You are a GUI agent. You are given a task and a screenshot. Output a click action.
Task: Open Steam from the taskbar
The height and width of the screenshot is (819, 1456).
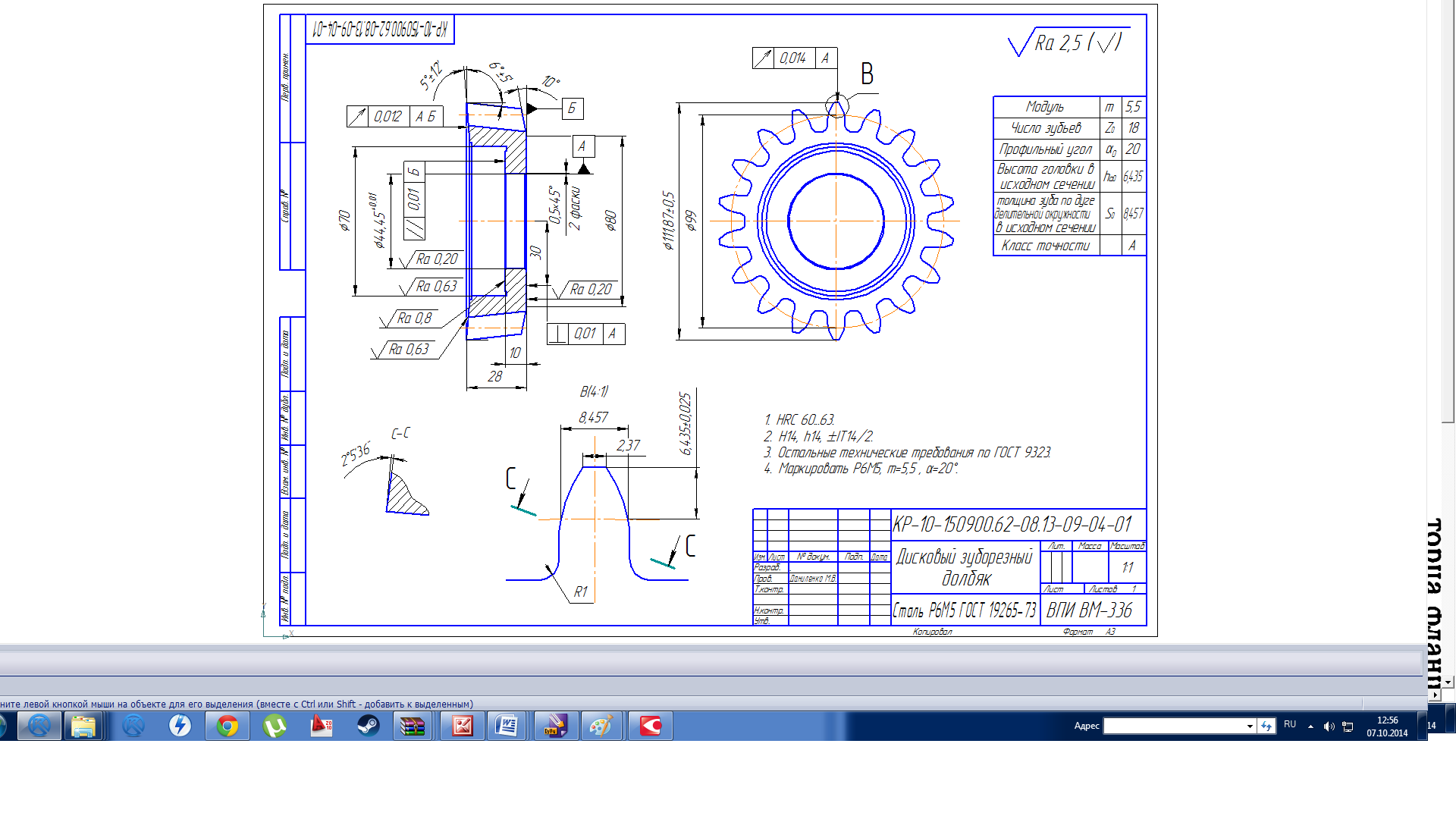[x=369, y=726]
